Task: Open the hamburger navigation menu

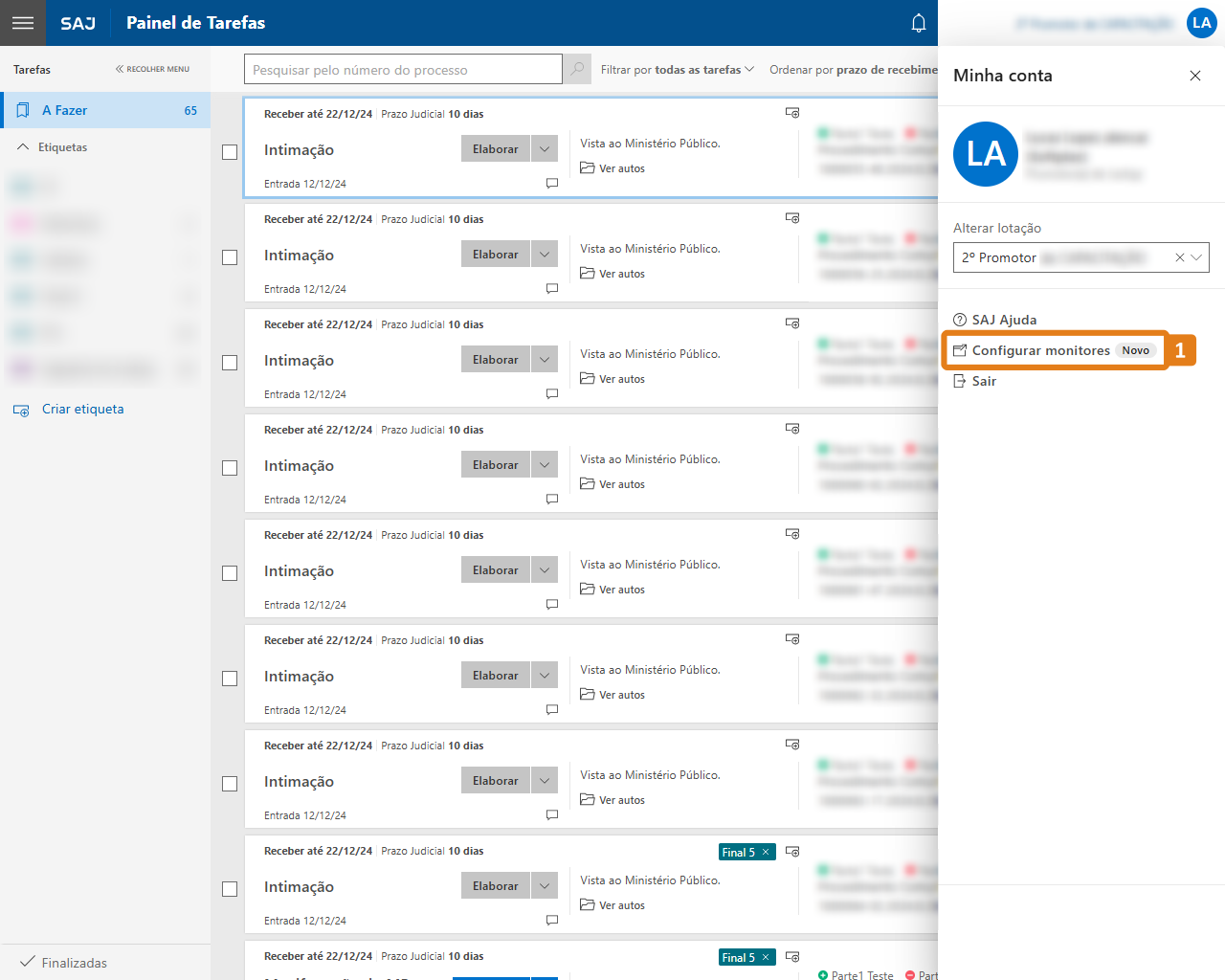Action: (x=22, y=22)
